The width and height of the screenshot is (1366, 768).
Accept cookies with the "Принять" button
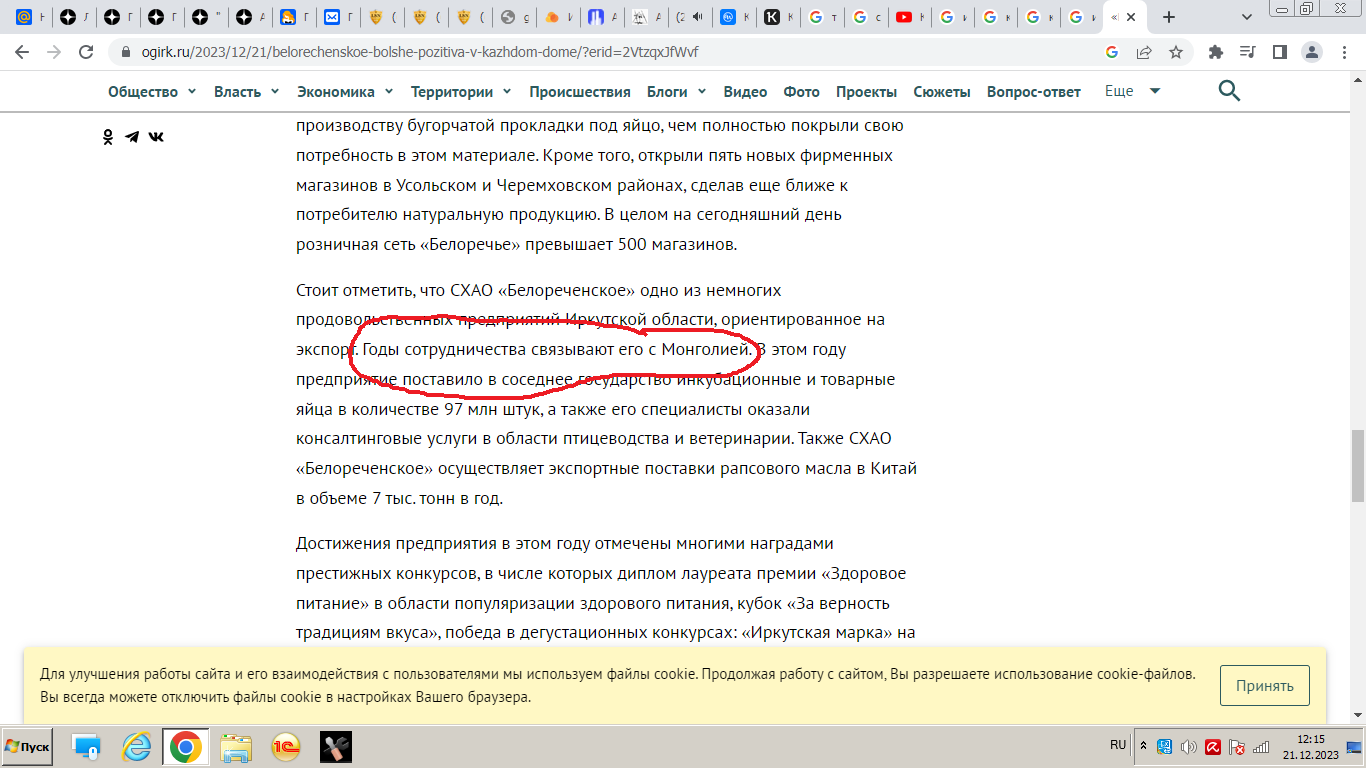(x=1264, y=686)
